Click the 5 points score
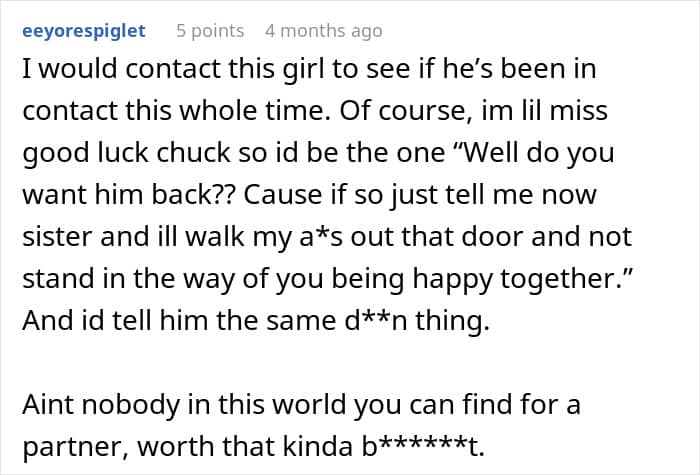Image resolution: width=700 pixels, height=475 pixels. (x=210, y=31)
